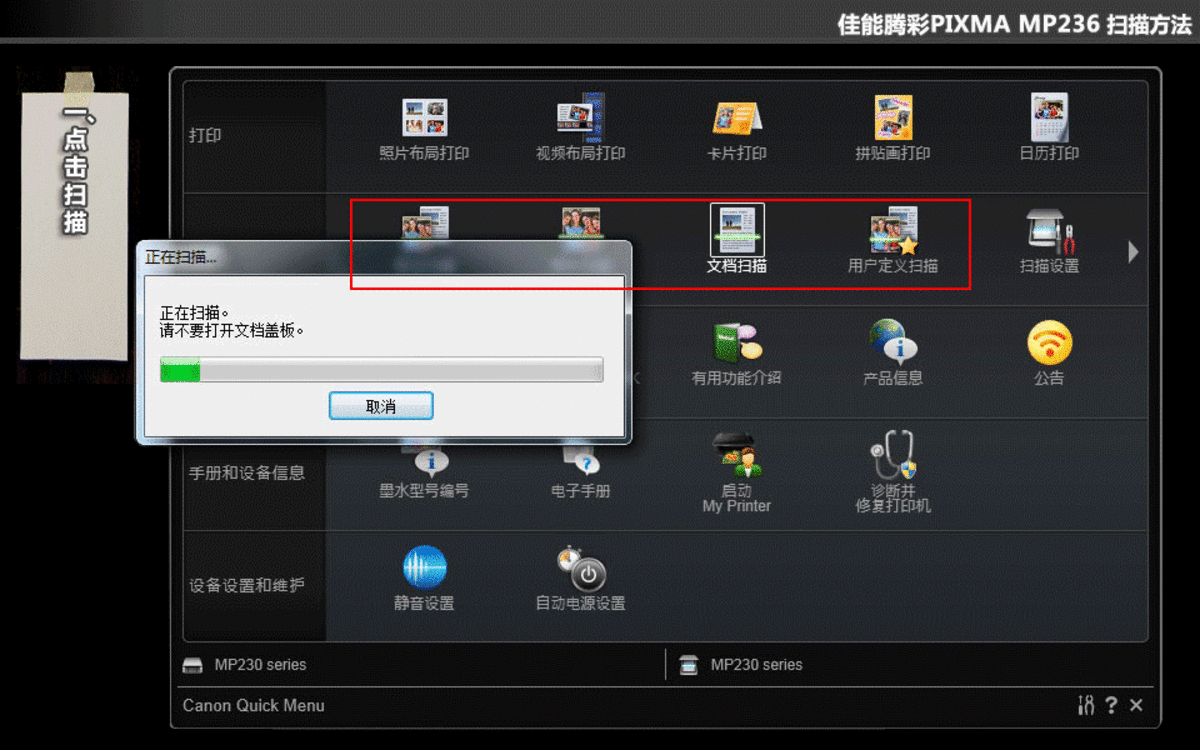Click the 正在扫描... dialog title bar
This screenshot has width=1200, height=750.
tap(383, 256)
